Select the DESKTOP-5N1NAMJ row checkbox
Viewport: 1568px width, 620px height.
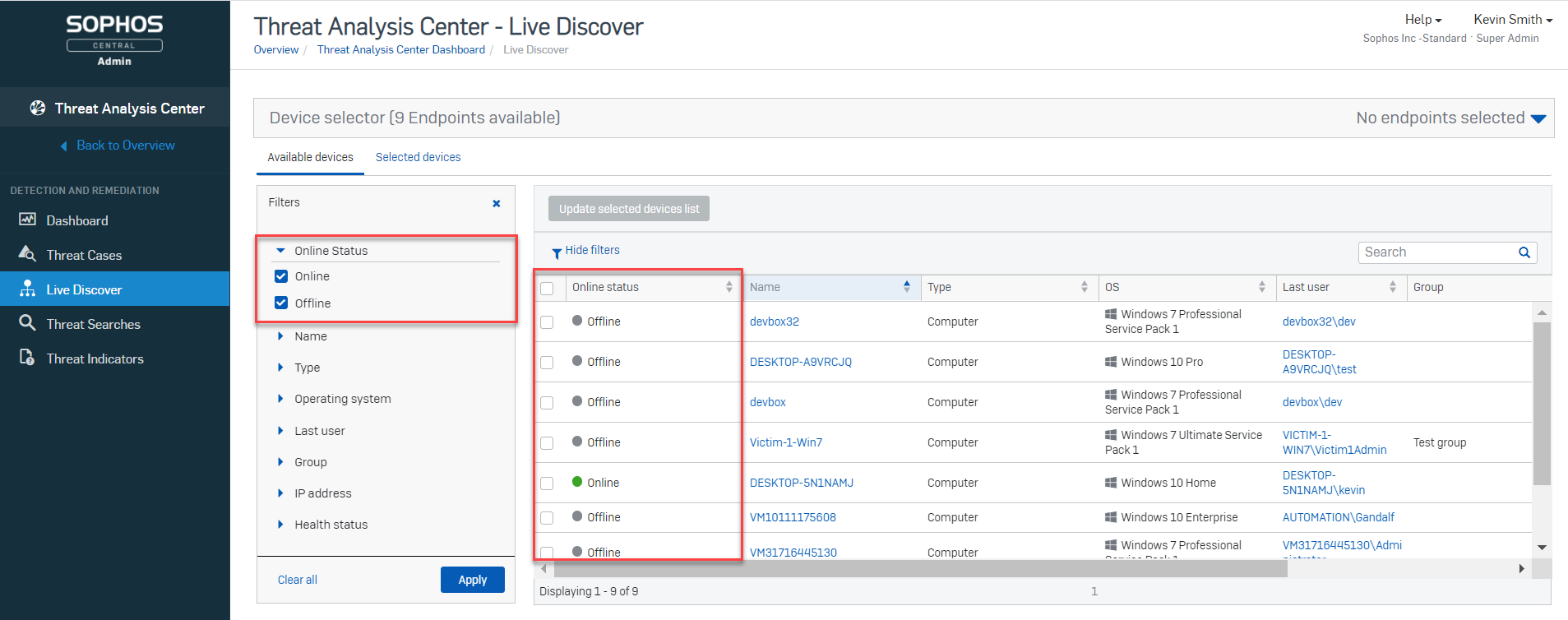click(547, 484)
